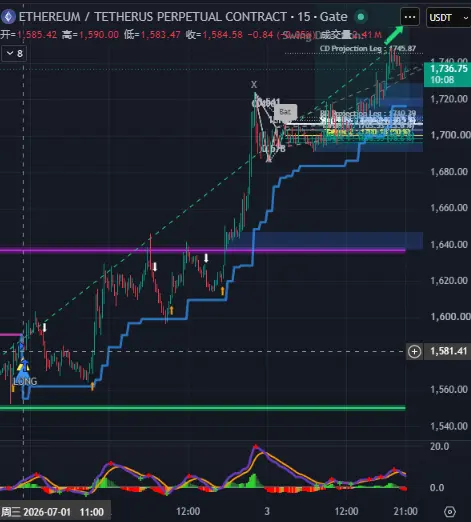Click the 1,680.00 price axis label
Screen dimensions: 471x522
coord(449,172)
